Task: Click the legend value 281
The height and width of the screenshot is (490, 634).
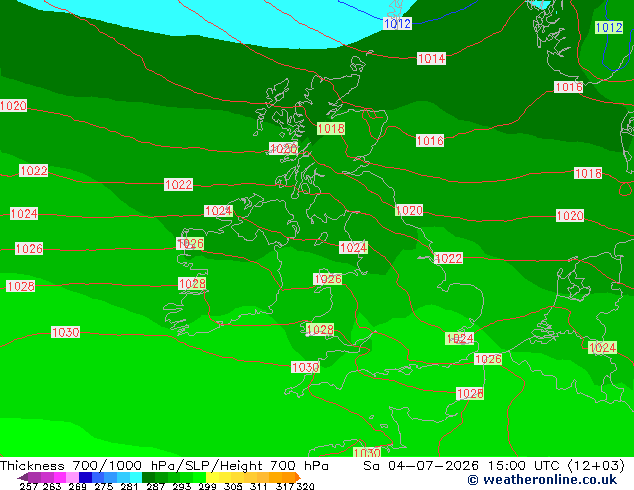Action: click(x=129, y=486)
